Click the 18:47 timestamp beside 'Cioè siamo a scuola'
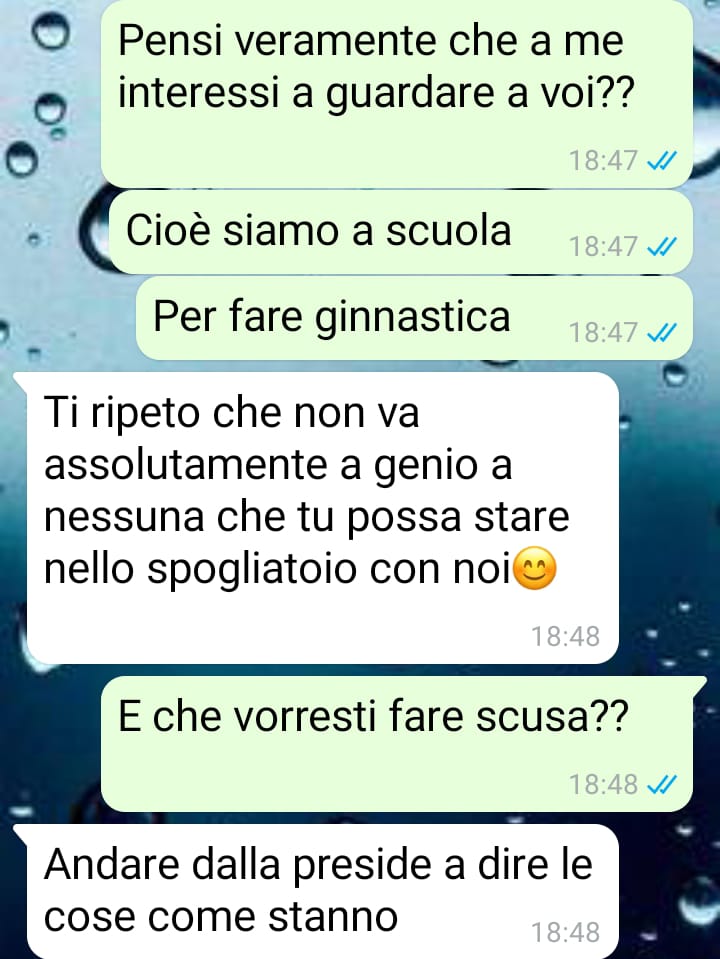 (x=603, y=247)
